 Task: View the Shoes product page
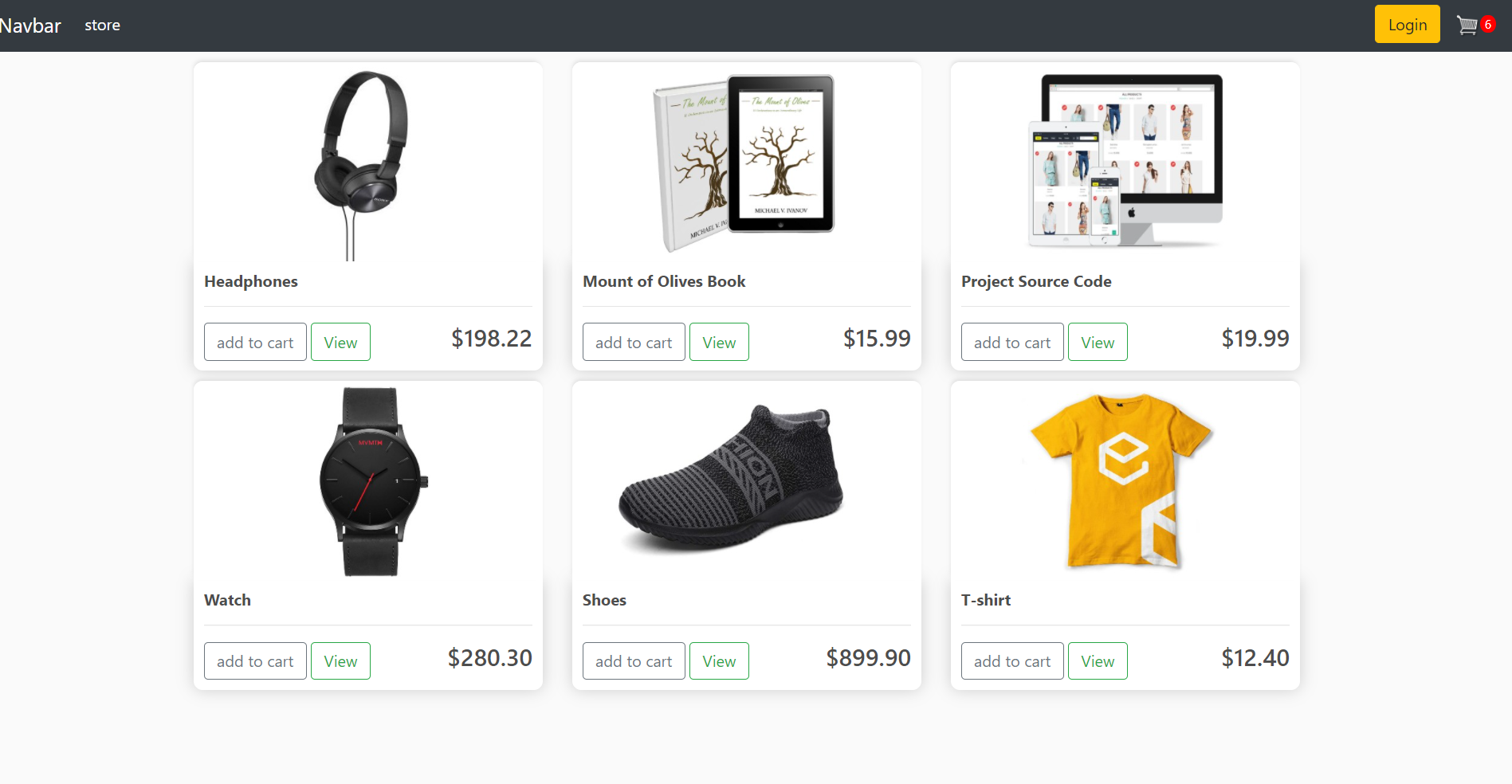pos(719,661)
